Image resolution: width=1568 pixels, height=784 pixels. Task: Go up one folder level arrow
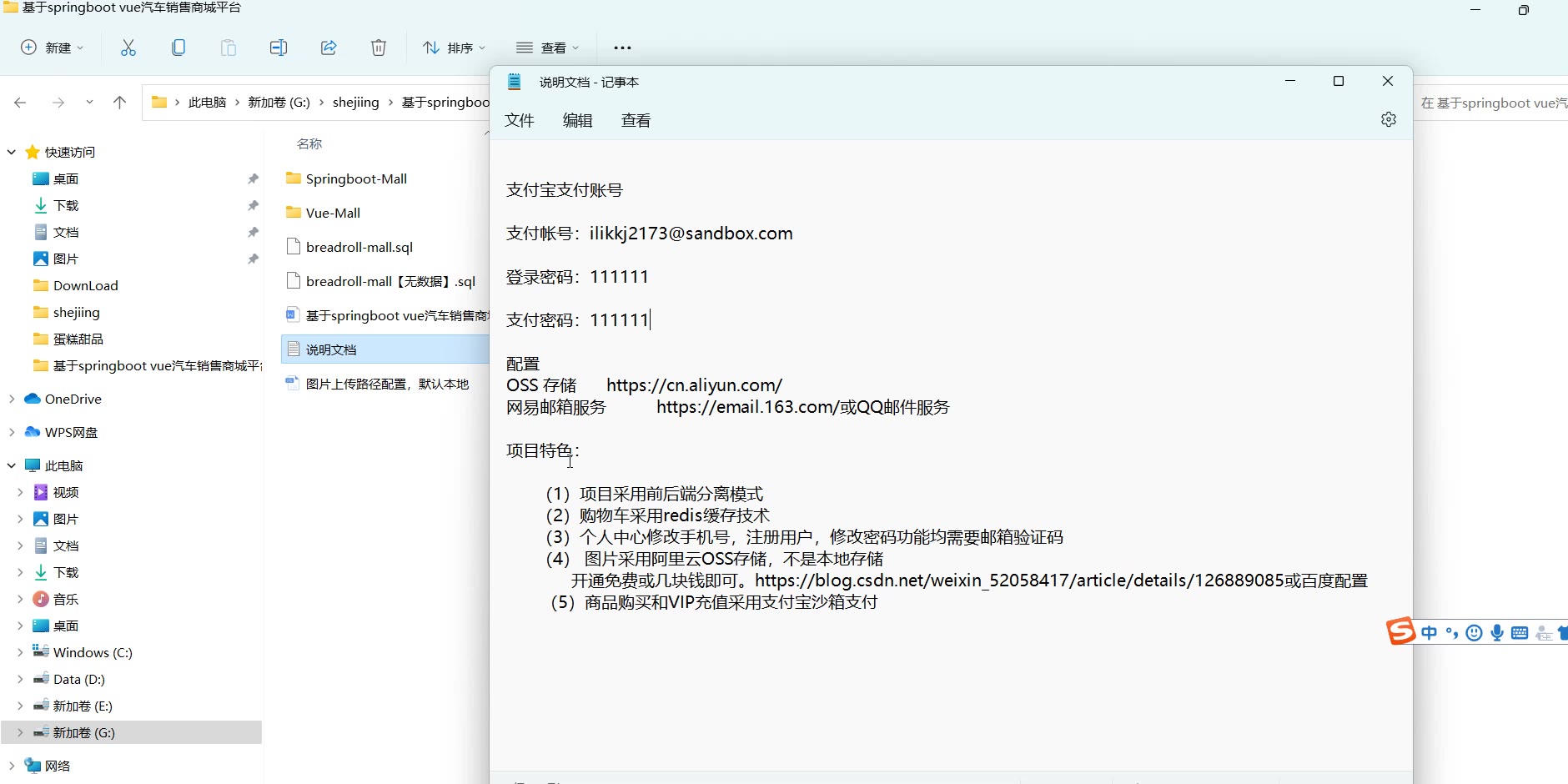click(119, 103)
